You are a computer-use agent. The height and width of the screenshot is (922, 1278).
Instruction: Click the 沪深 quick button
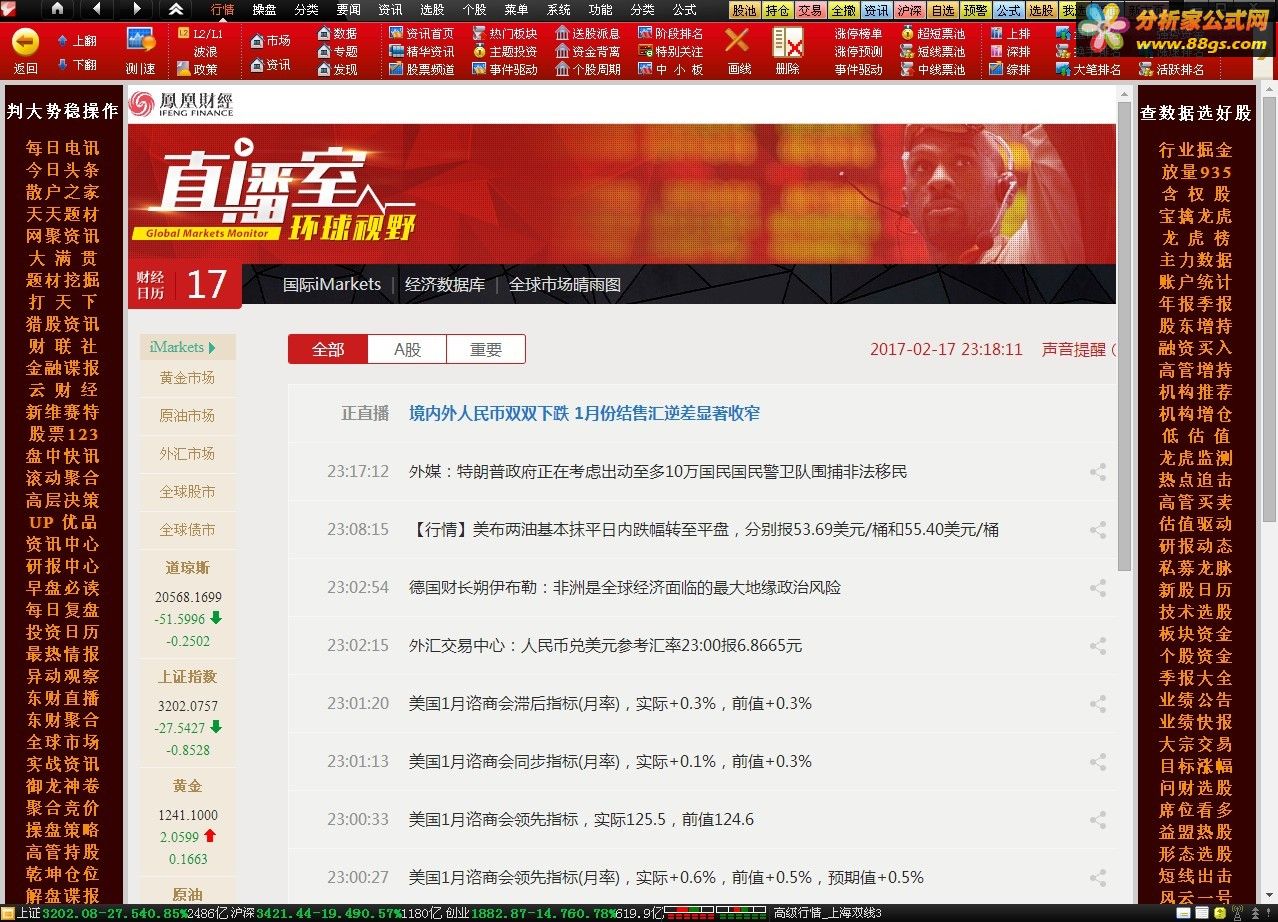[x=909, y=10]
